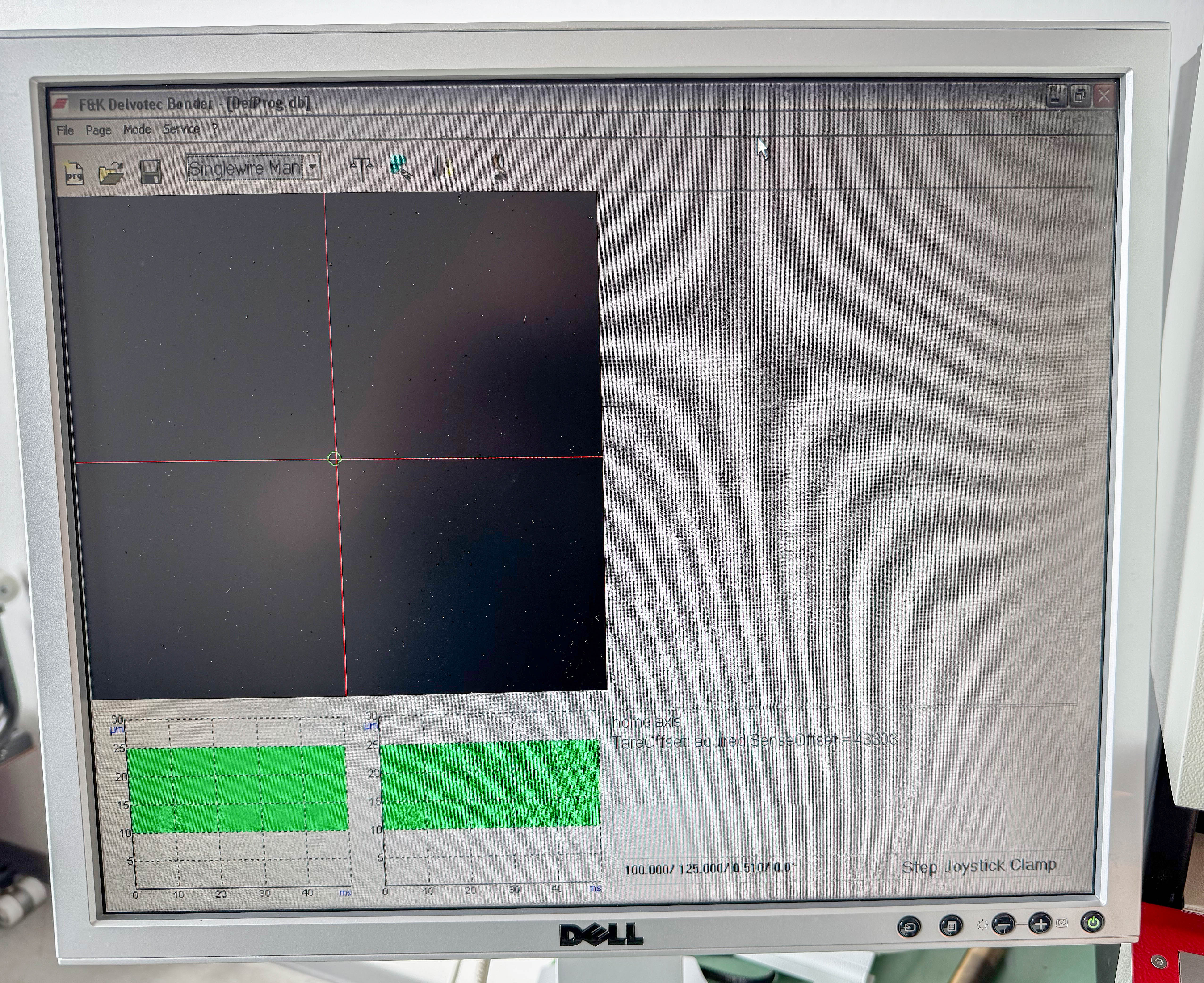Open the Page menu
Image resolution: width=1204 pixels, height=983 pixels.
[99, 130]
